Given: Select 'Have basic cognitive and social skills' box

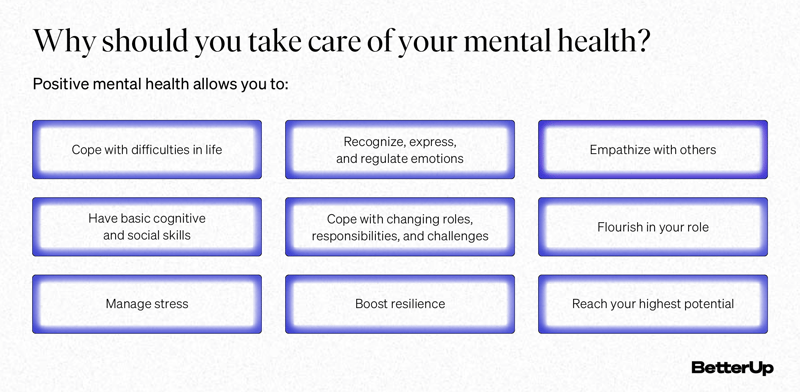Looking at the screenshot, I should (x=147, y=227).
